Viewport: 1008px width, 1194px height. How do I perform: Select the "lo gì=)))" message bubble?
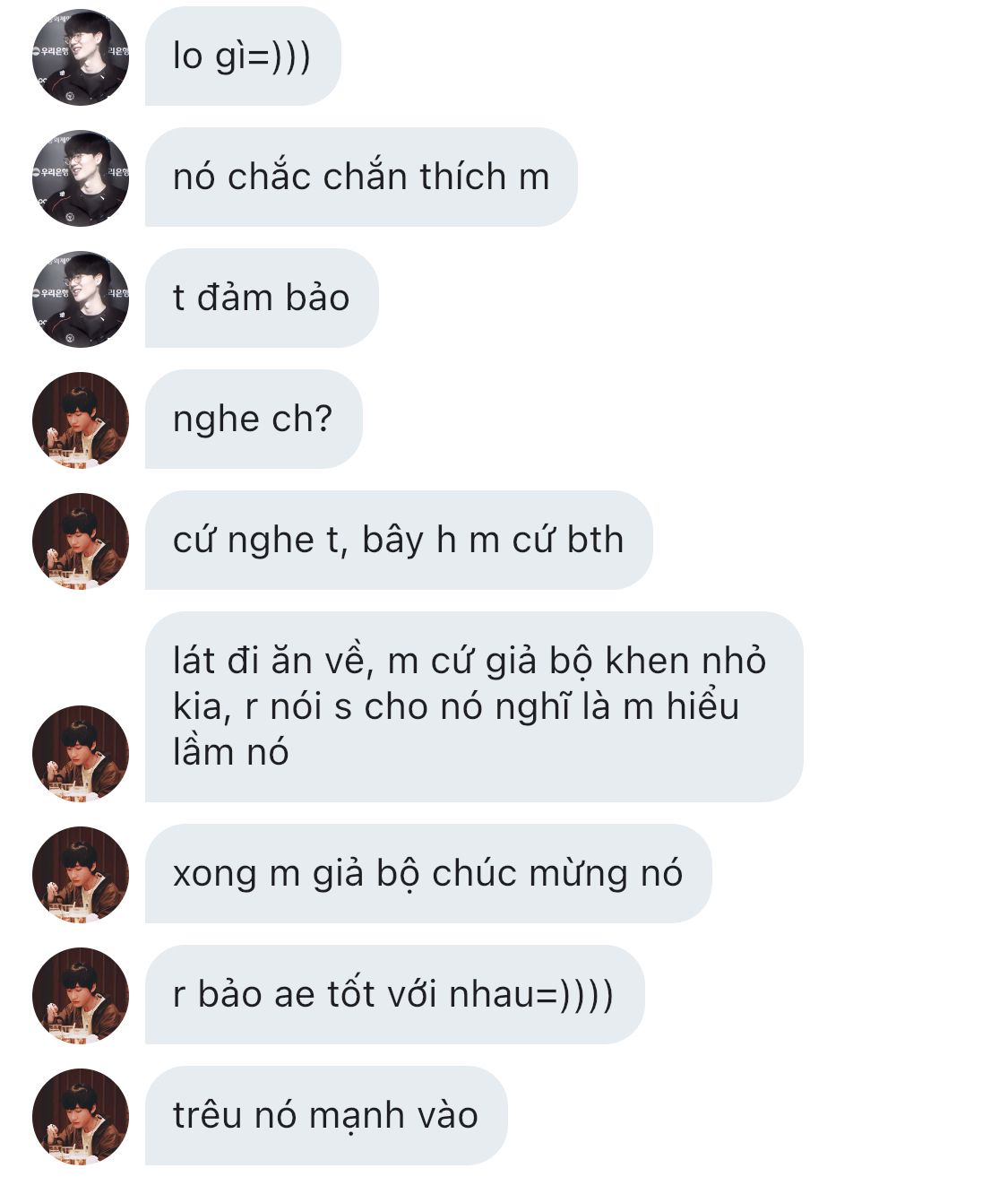tap(243, 56)
